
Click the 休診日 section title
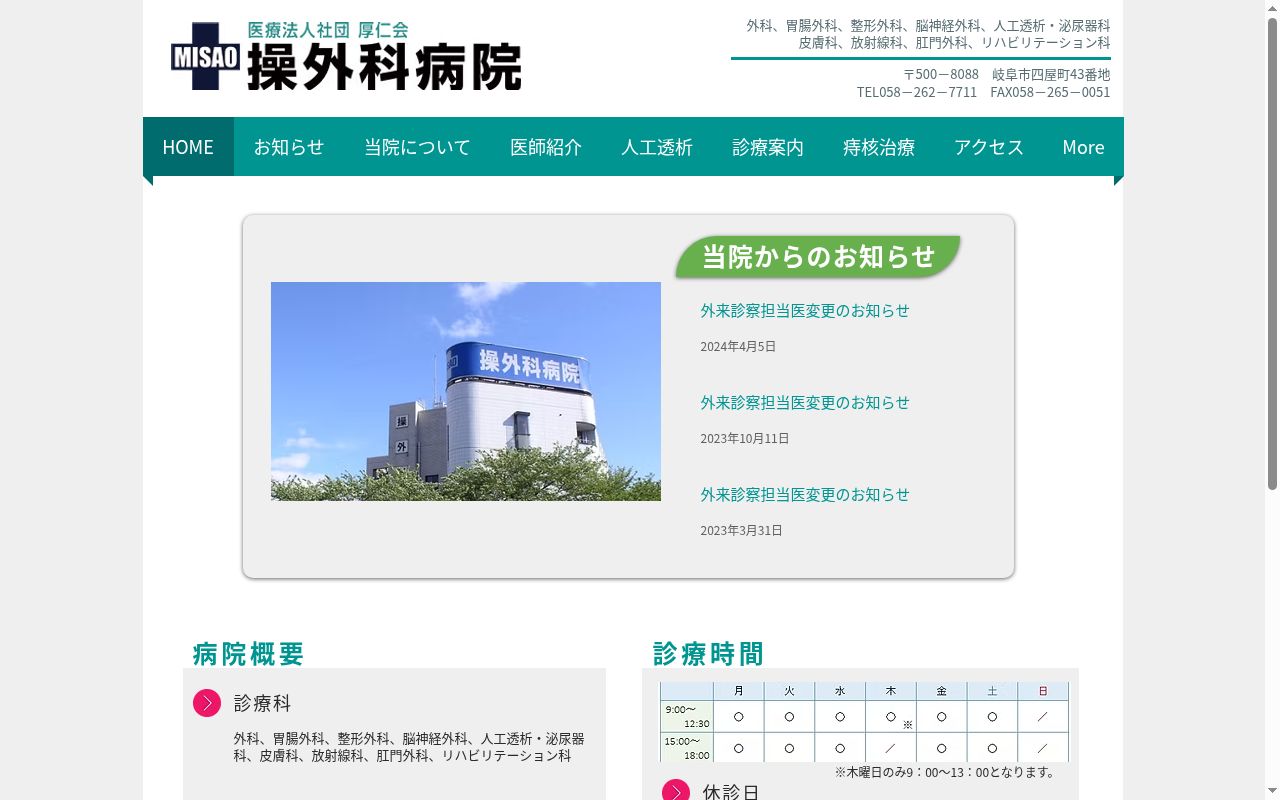(x=731, y=792)
